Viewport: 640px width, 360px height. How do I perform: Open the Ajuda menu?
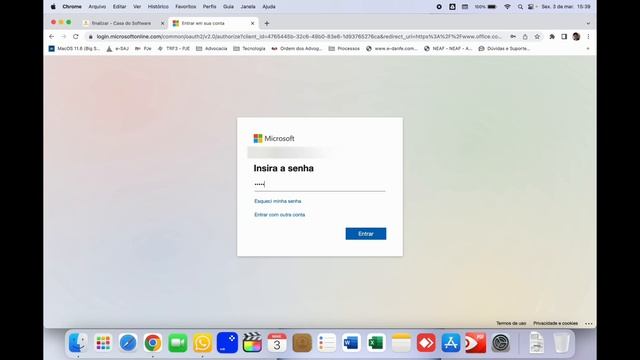269,7
